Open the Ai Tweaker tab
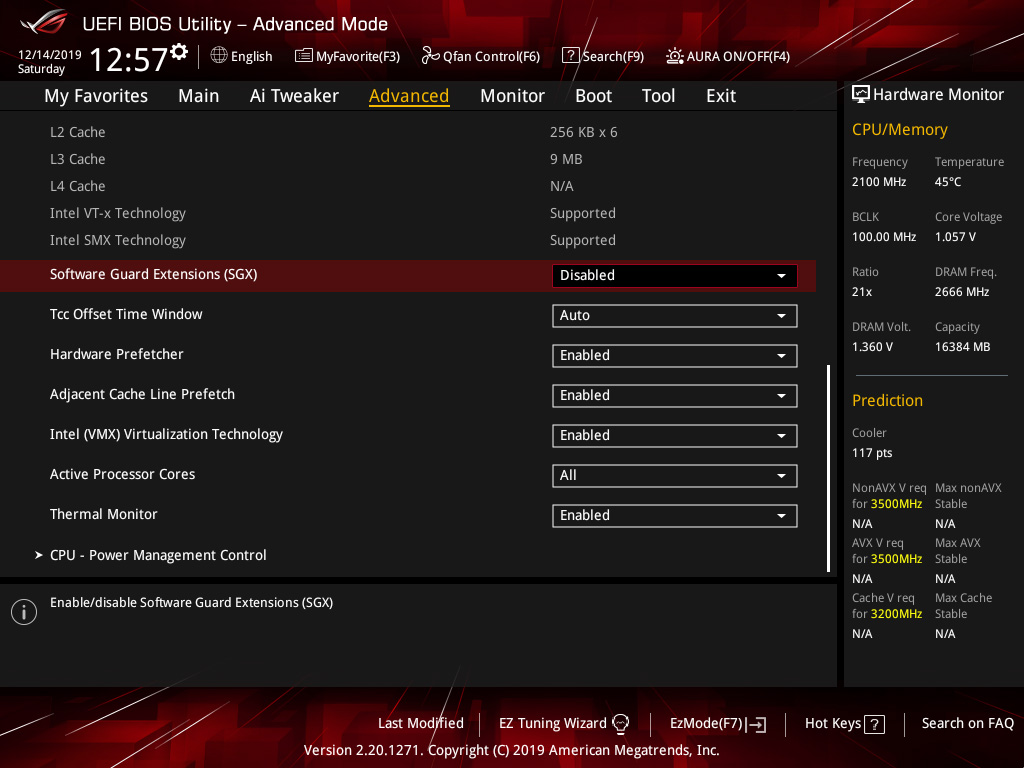This screenshot has height=768, width=1024. (x=294, y=96)
